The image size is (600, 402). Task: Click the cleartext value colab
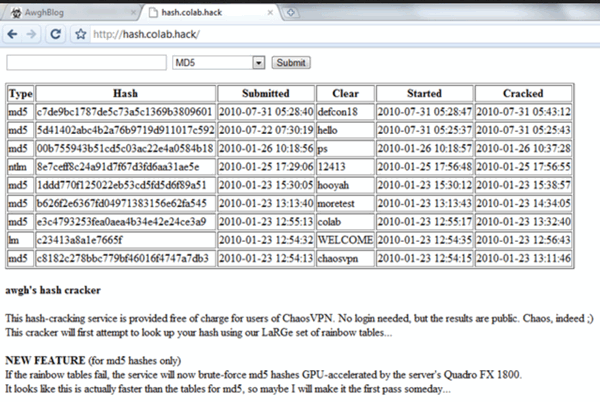click(329, 222)
